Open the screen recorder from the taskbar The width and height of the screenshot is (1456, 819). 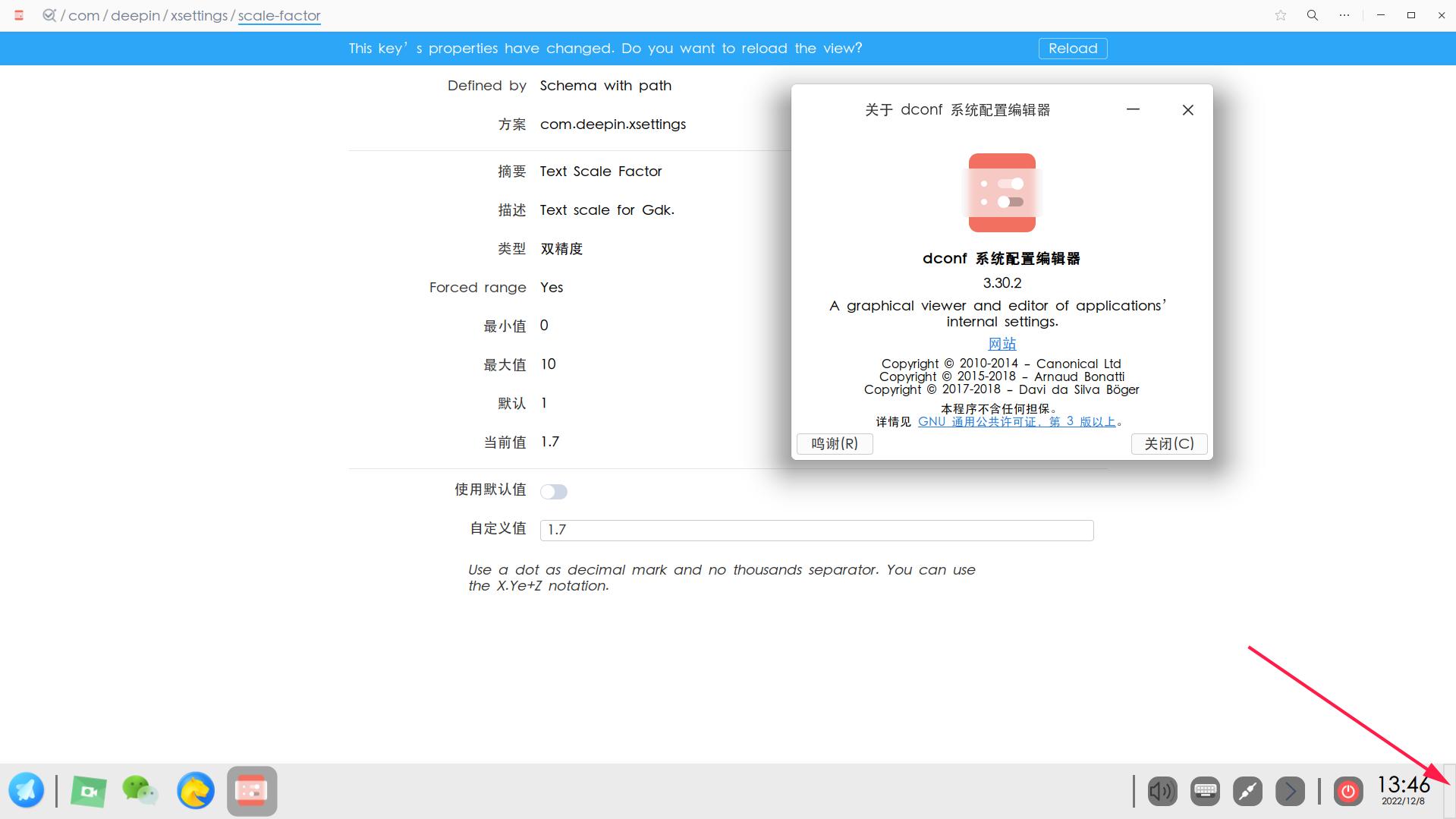point(88,790)
